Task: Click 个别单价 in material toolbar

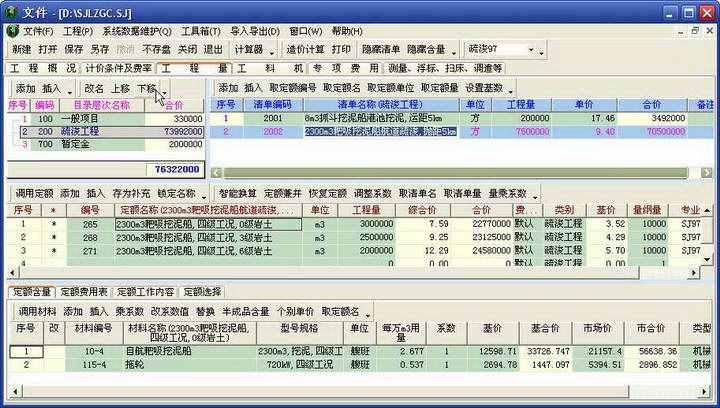Action: click(x=295, y=312)
